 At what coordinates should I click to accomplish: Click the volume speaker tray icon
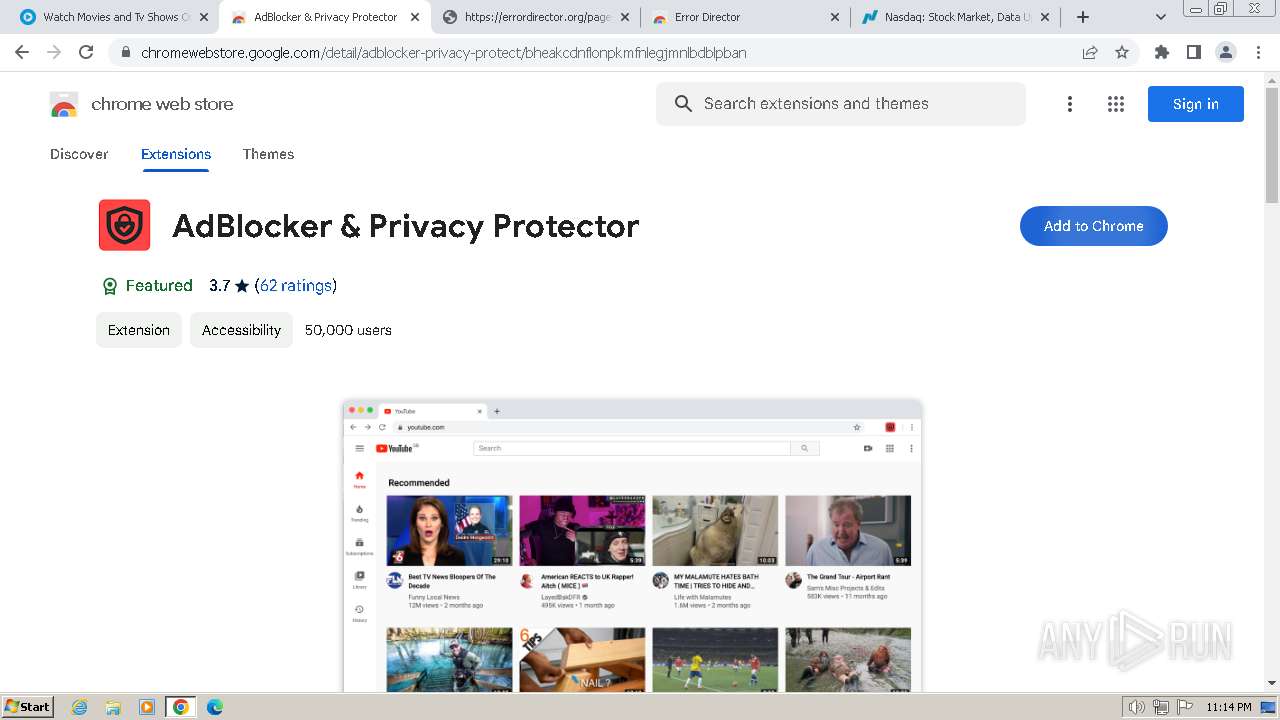[1137, 707]
